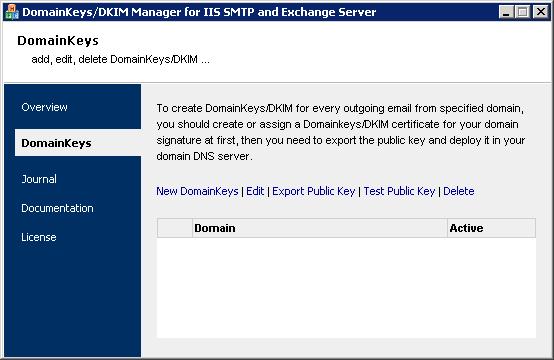The height and width of the screenshot is (360, 554).
Task: Click the New DomainKeys link
Action: (x=197, y=191)
